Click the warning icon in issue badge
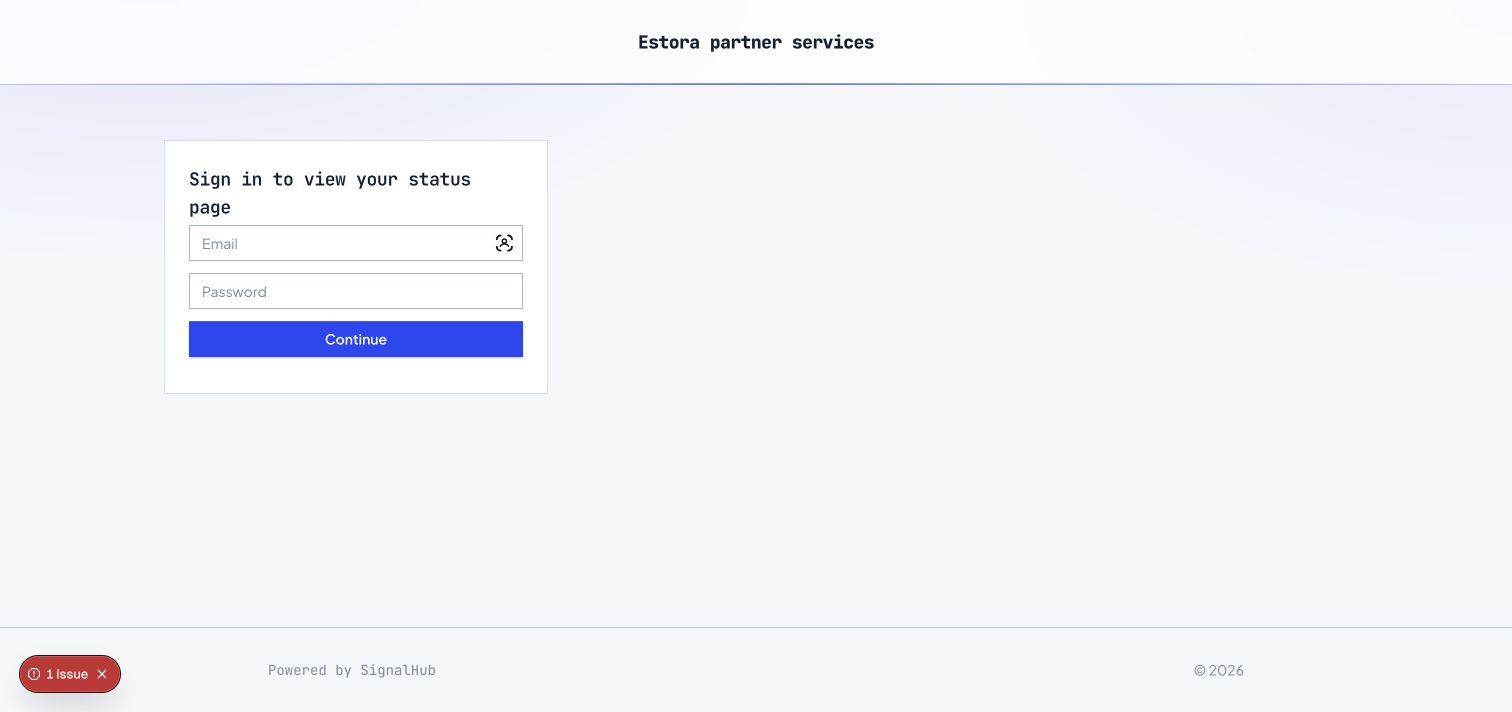 click(34, 674)
